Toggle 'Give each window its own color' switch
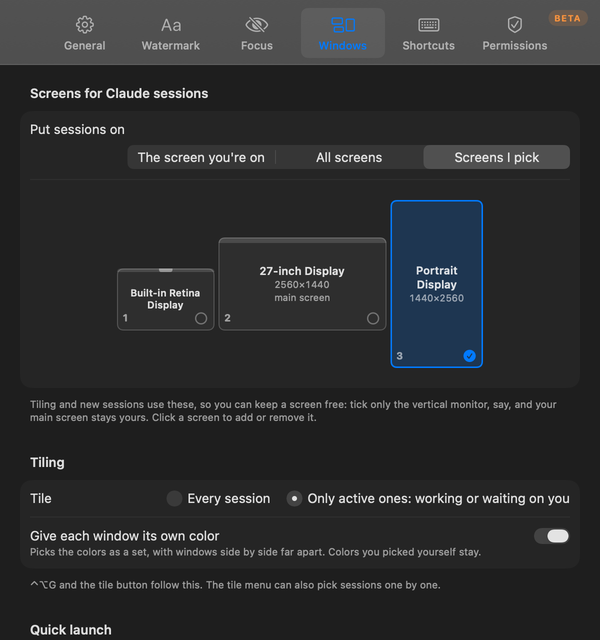 pos(551,536)
